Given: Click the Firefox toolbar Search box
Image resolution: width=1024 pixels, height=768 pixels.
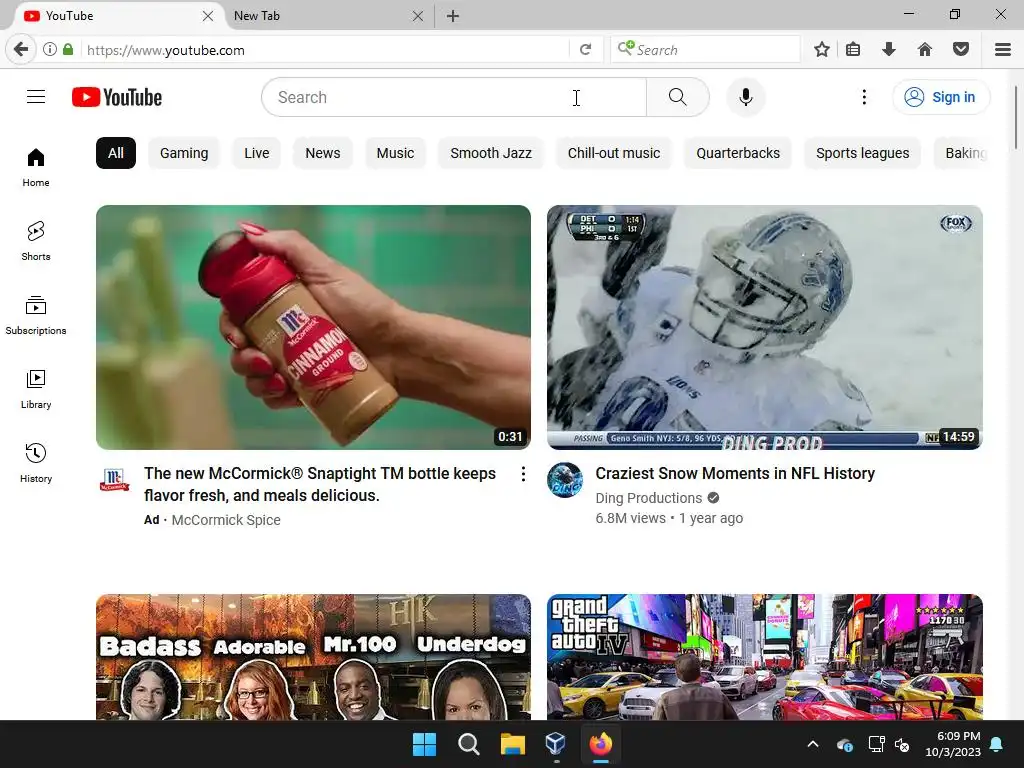Looking at the screenshot, I should [705, 50].
